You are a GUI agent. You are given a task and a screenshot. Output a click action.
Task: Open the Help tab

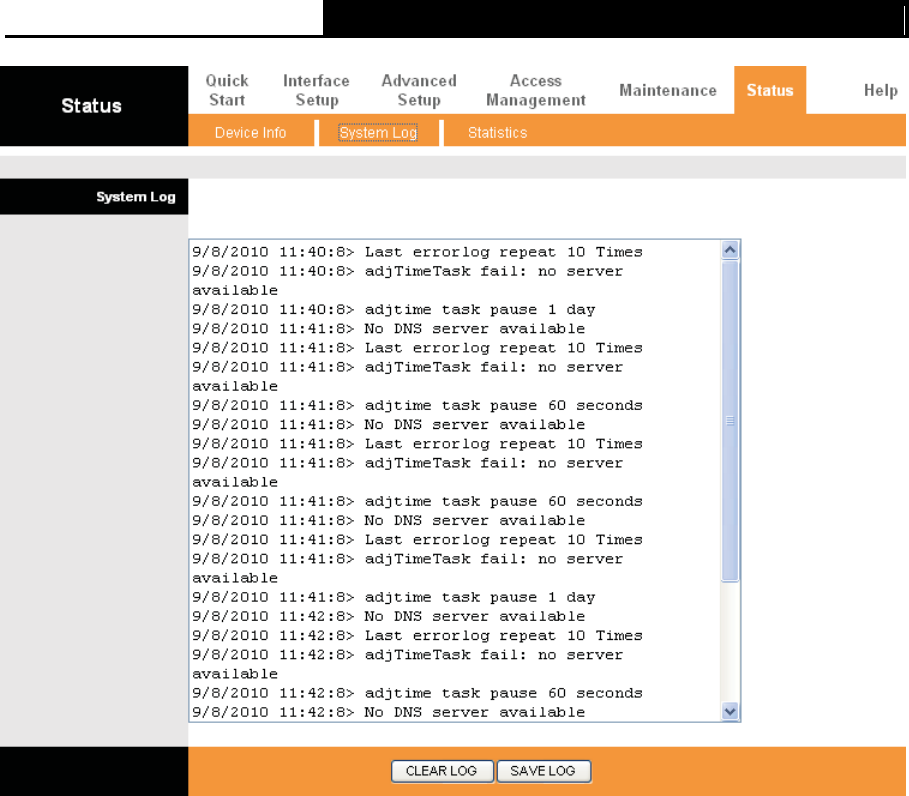point(881,90)
